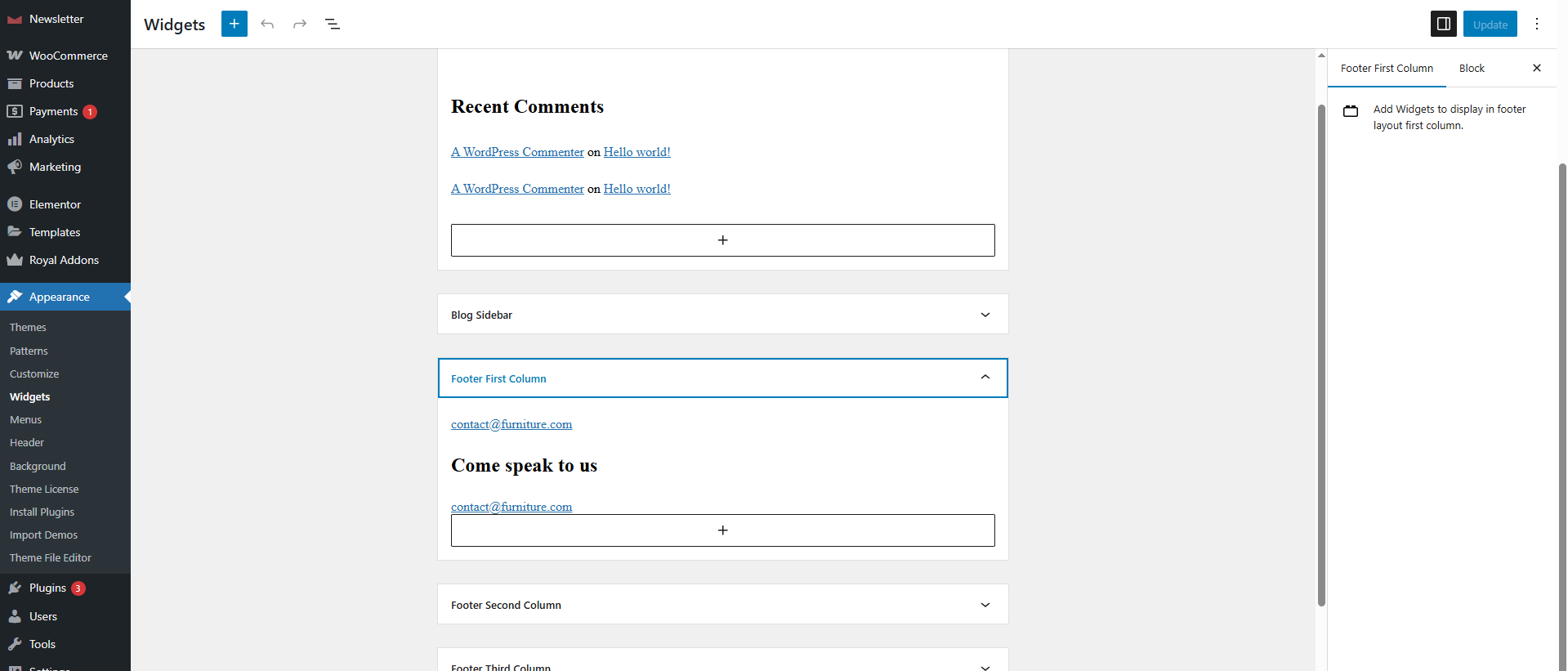Click the Redo arrow in the toolbar

click(x=300, y=24)
